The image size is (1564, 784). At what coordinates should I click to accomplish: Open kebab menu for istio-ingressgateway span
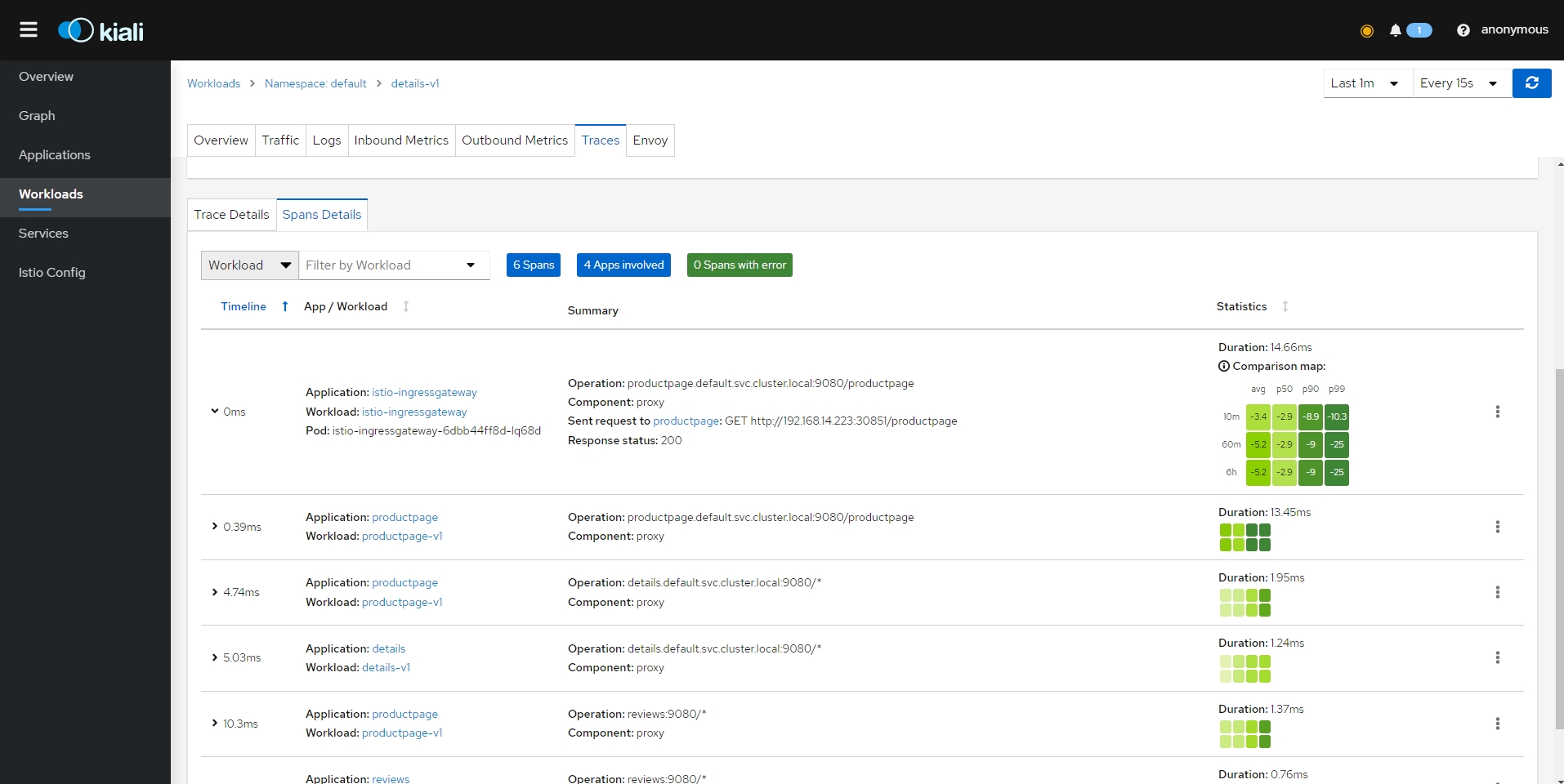(1497, 412)
